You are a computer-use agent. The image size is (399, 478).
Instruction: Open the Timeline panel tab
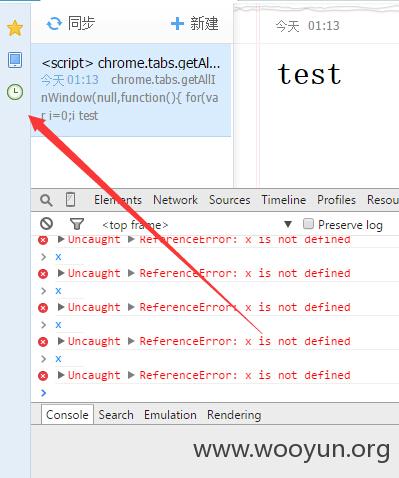[x=284, y=200]
